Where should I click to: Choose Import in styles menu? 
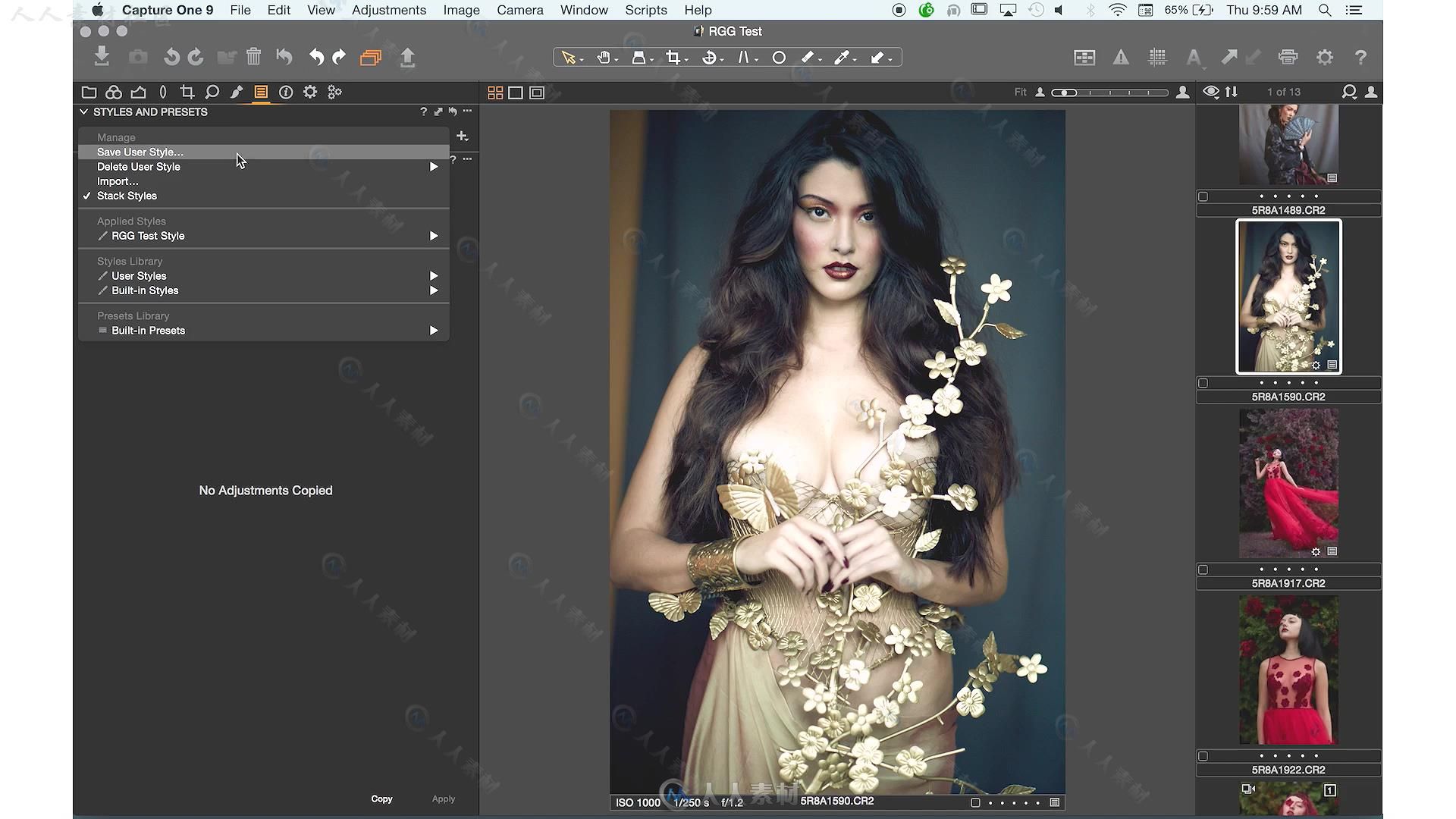118,181
